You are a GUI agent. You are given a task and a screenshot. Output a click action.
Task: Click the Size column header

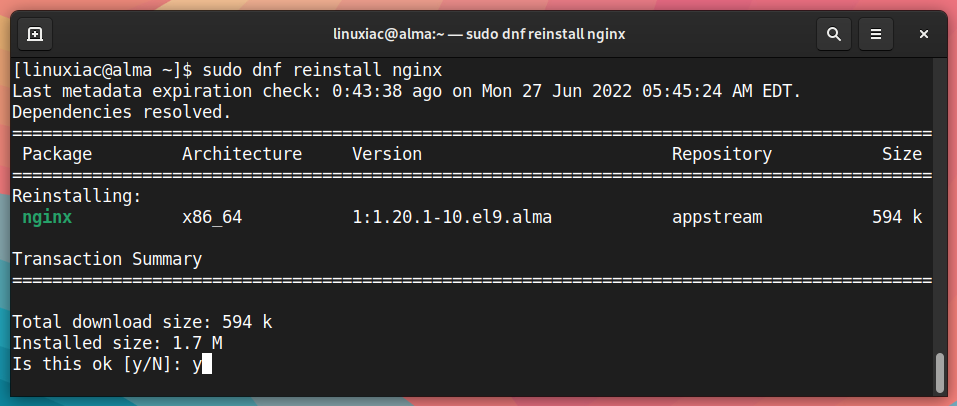pyautogui.click(x=901, y=154)
